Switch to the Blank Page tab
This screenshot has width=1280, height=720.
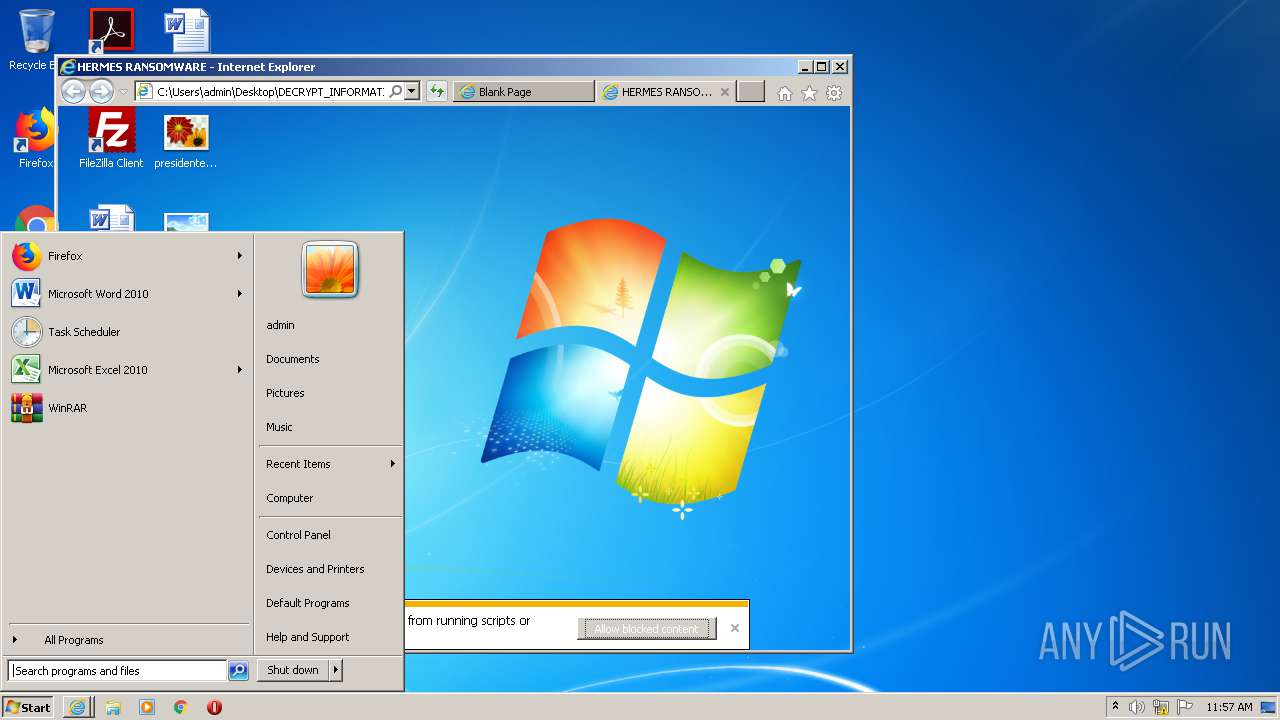(x=524, y=92)
